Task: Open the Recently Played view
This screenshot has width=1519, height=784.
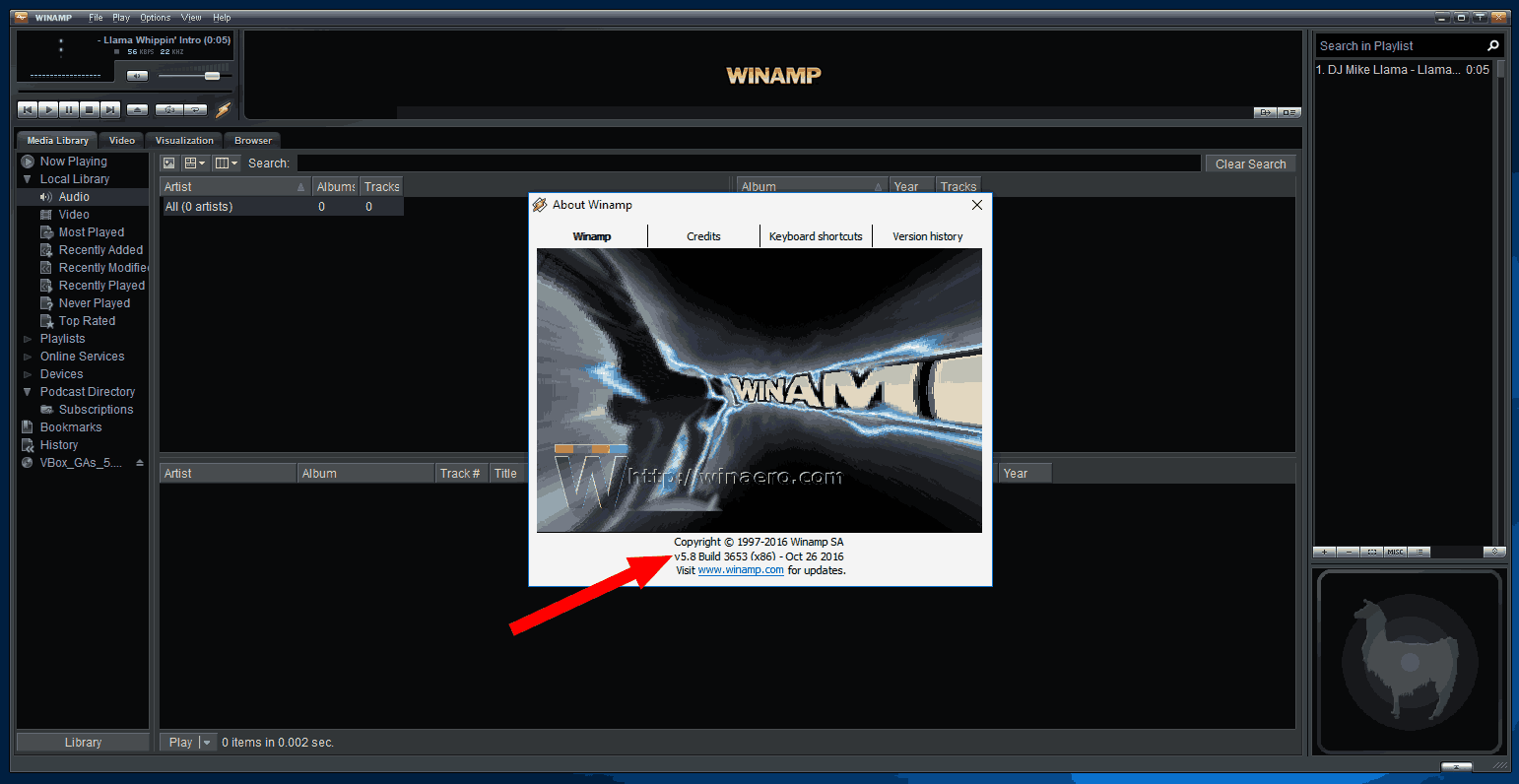Action: pyautogui.click(x=101, y=286)
